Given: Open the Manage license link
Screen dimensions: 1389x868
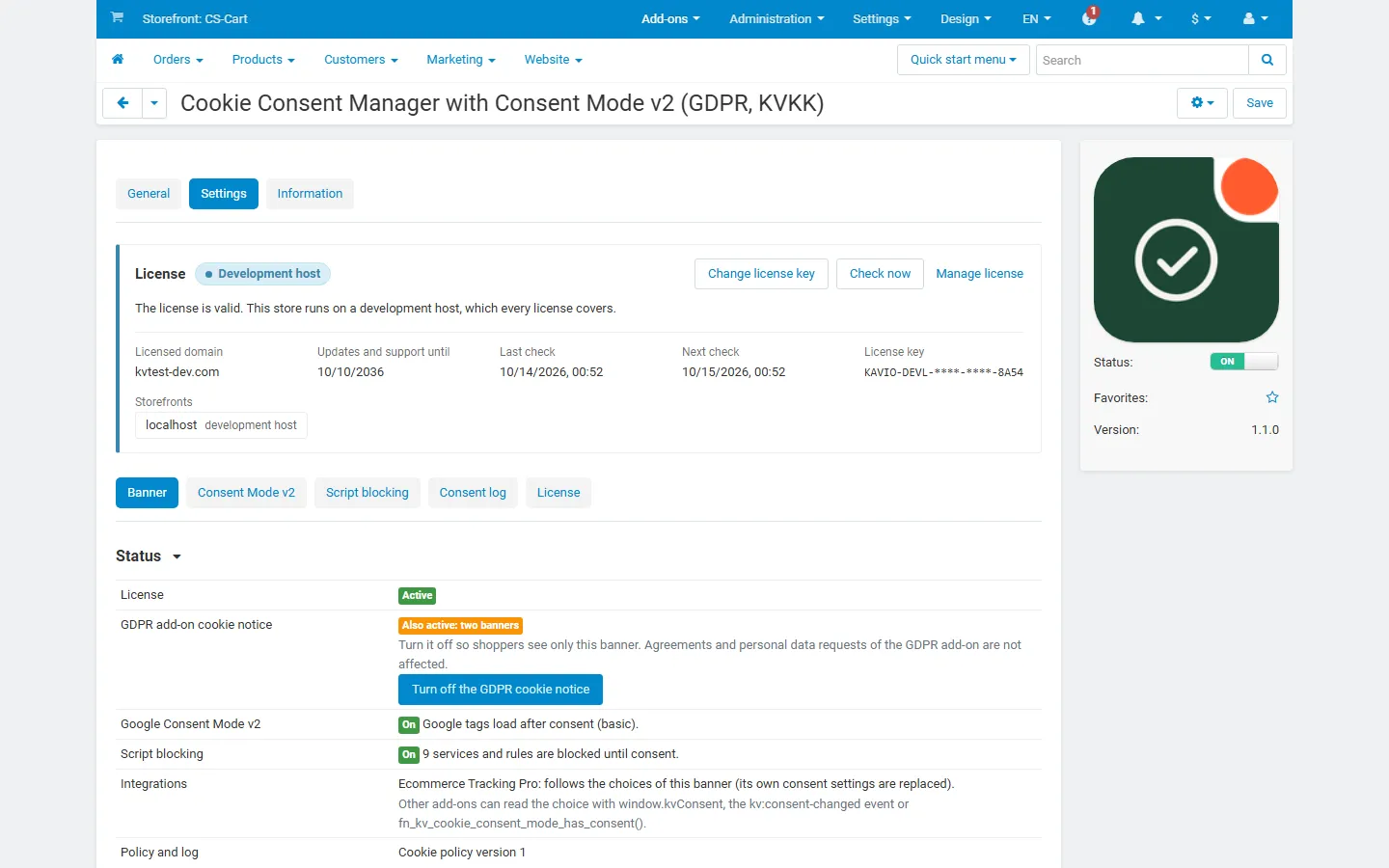Looking at the screenshot, I should [979, 274].
